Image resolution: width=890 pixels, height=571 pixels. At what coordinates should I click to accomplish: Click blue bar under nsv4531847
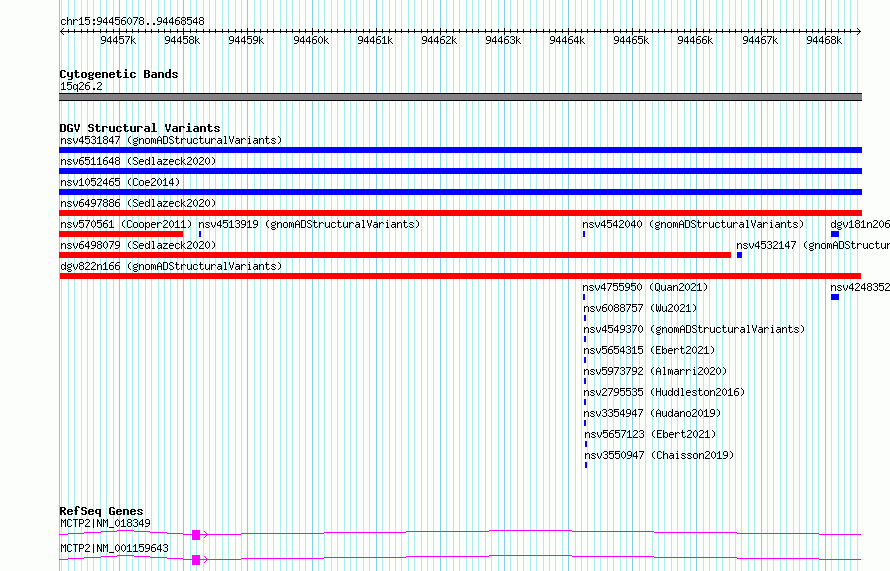point(460,150)
